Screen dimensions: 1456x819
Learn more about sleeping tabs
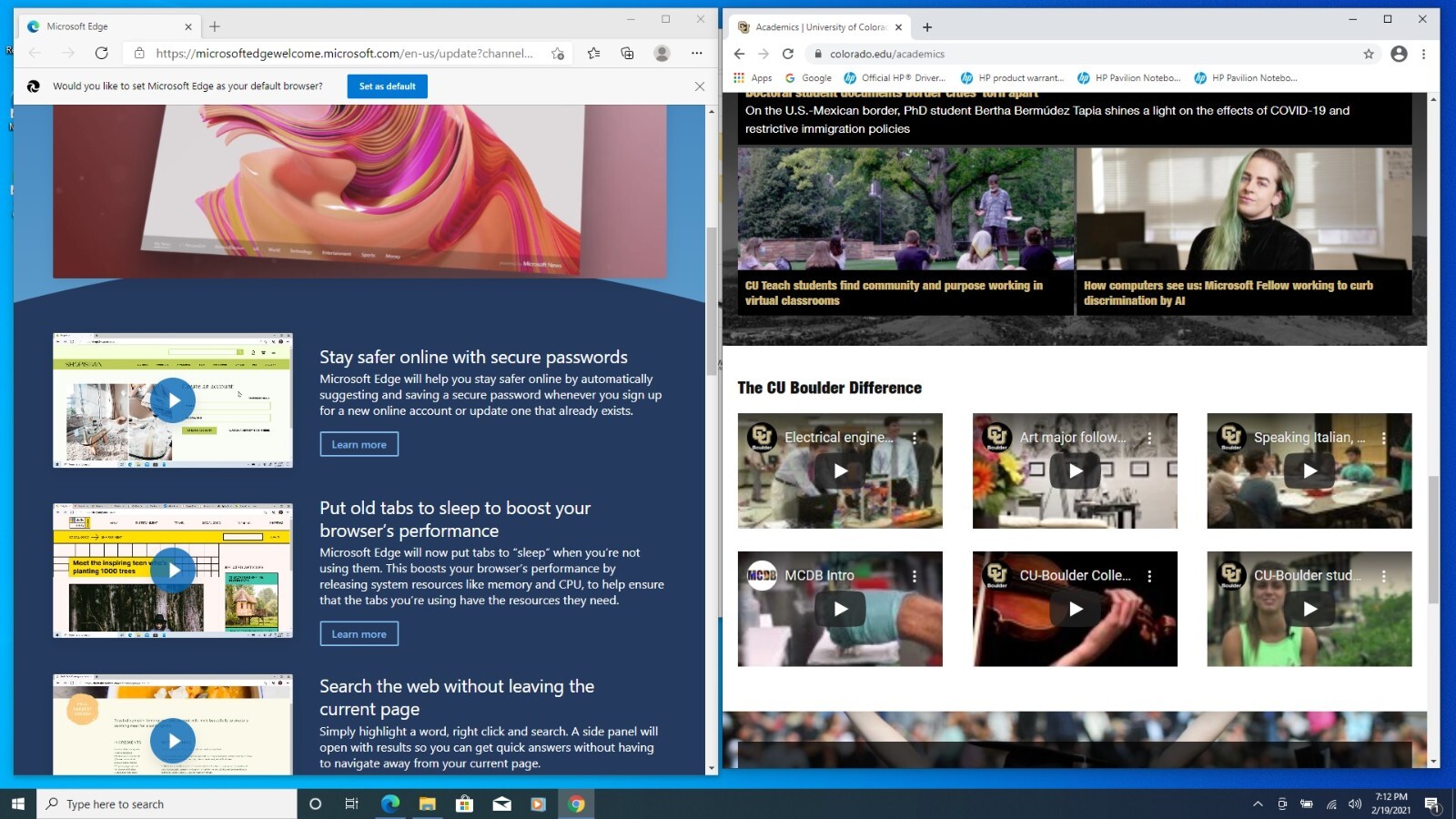[x=359, y=633]
